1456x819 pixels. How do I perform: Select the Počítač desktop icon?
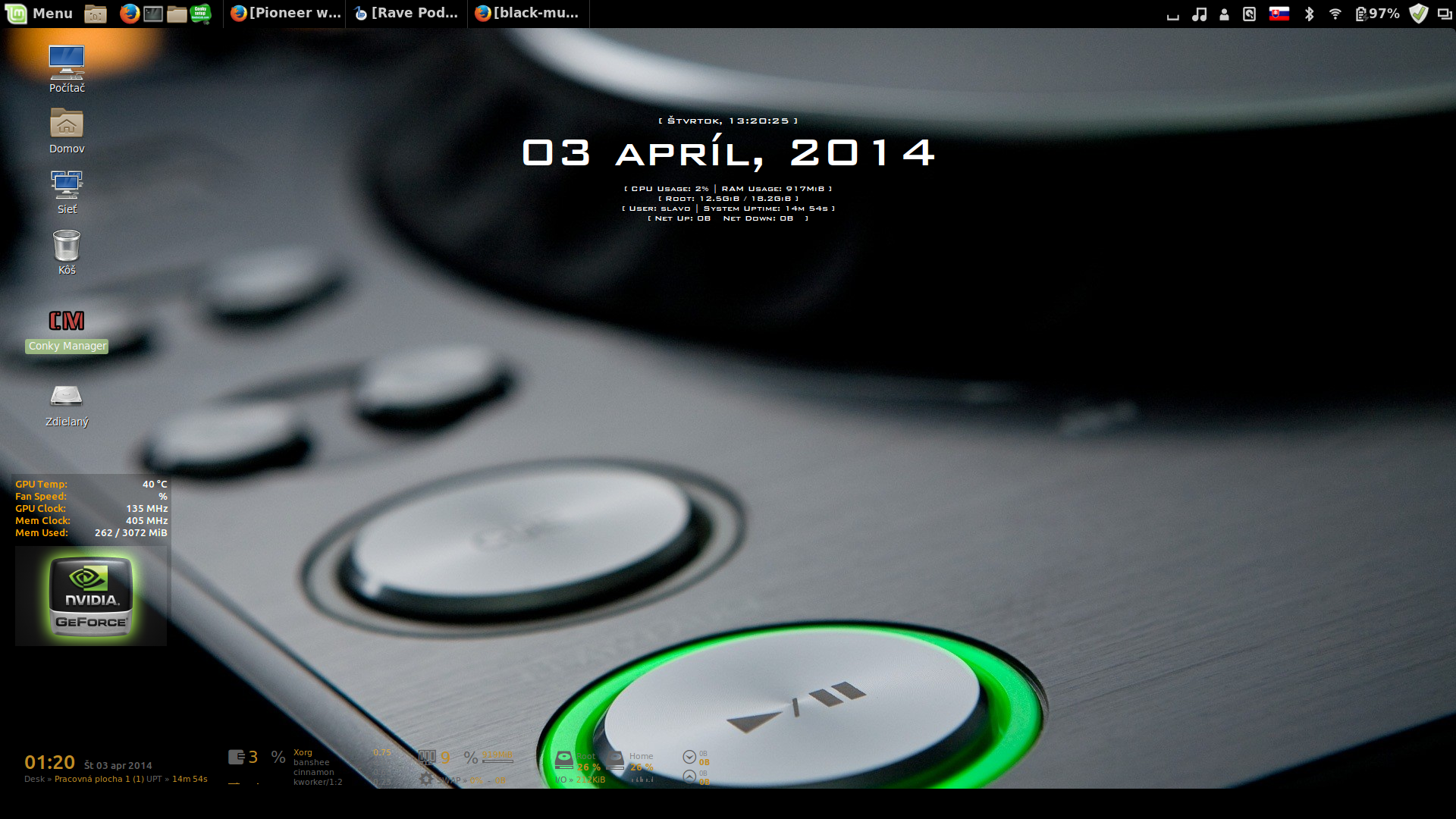coord(67,68)
